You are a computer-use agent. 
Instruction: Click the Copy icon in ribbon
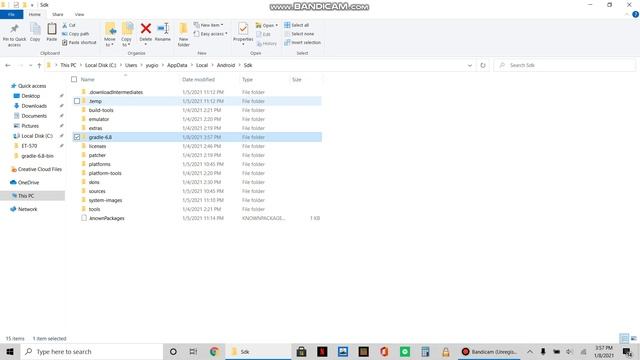(x=35, y=29)
